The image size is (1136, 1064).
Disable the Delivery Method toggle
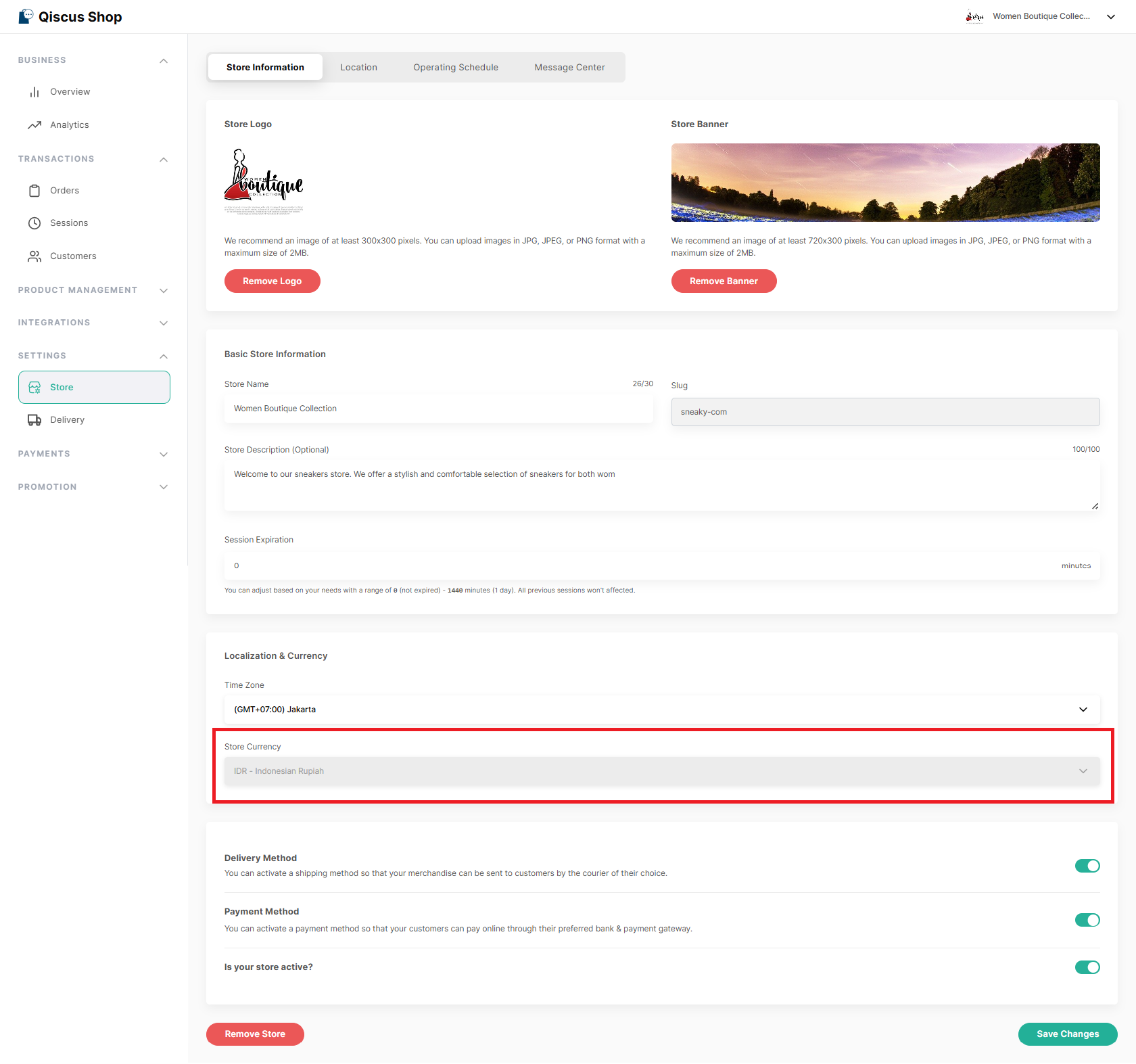click(x=1087, y=866)
